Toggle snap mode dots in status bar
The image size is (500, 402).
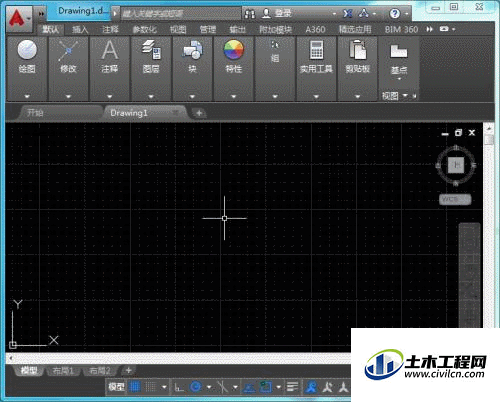150,387
